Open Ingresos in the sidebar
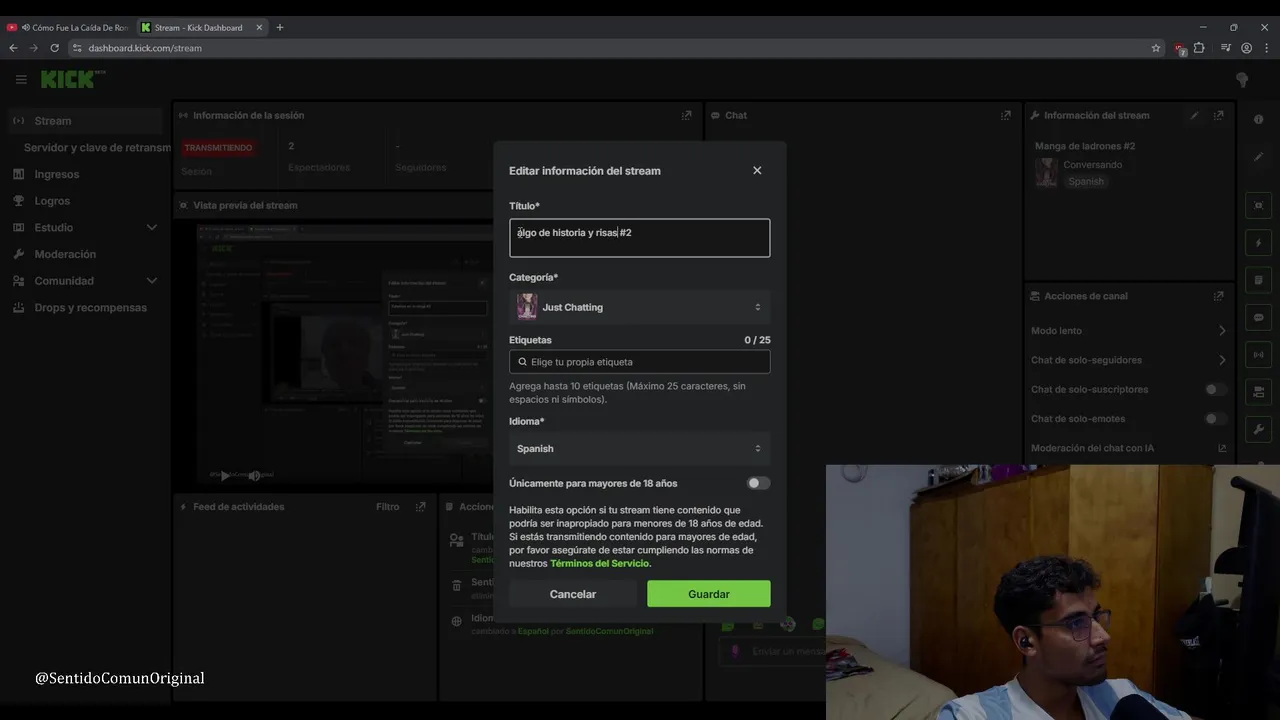 (x=57, y=174)
